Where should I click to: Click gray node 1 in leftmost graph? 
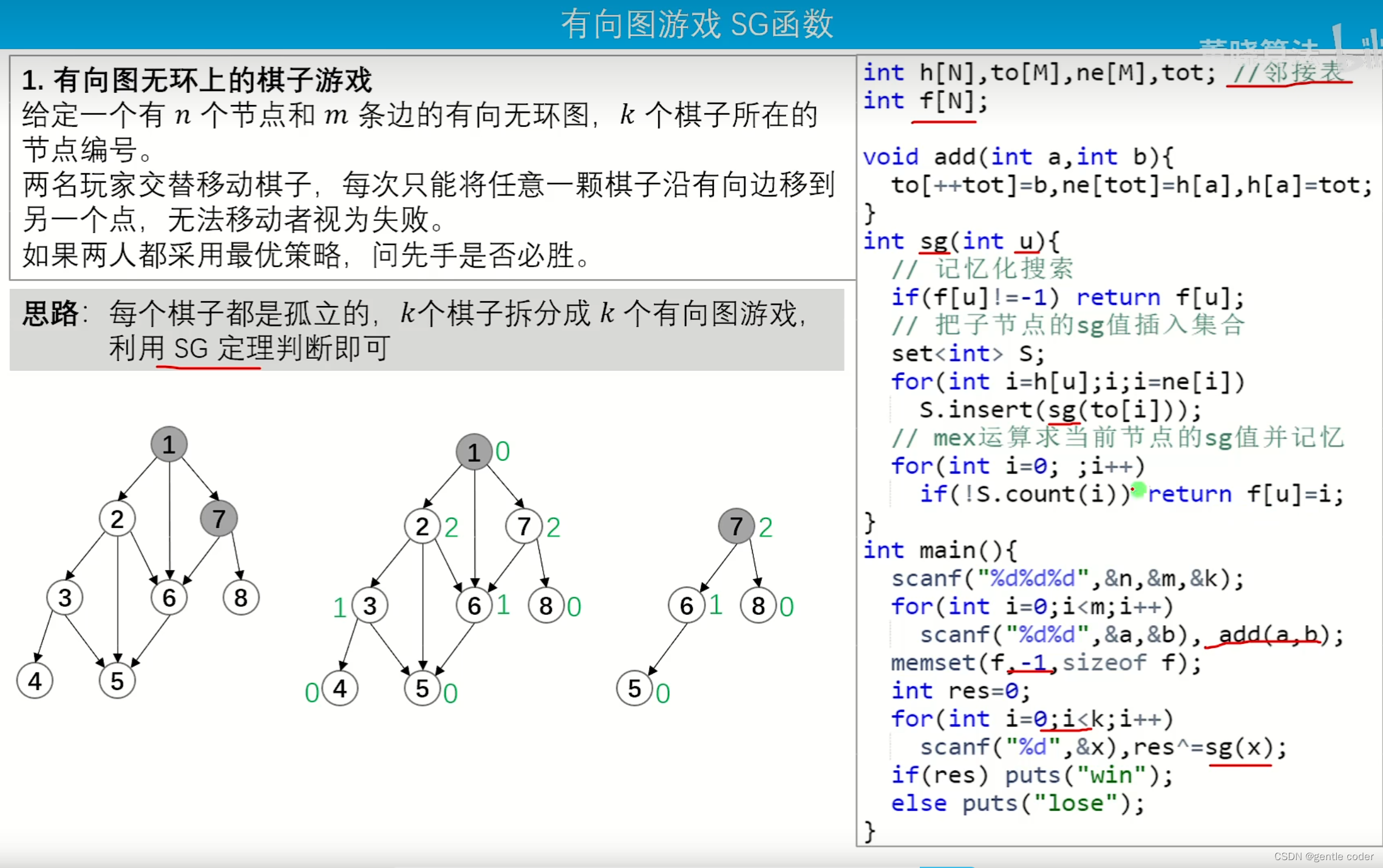(x=169, y=444)
